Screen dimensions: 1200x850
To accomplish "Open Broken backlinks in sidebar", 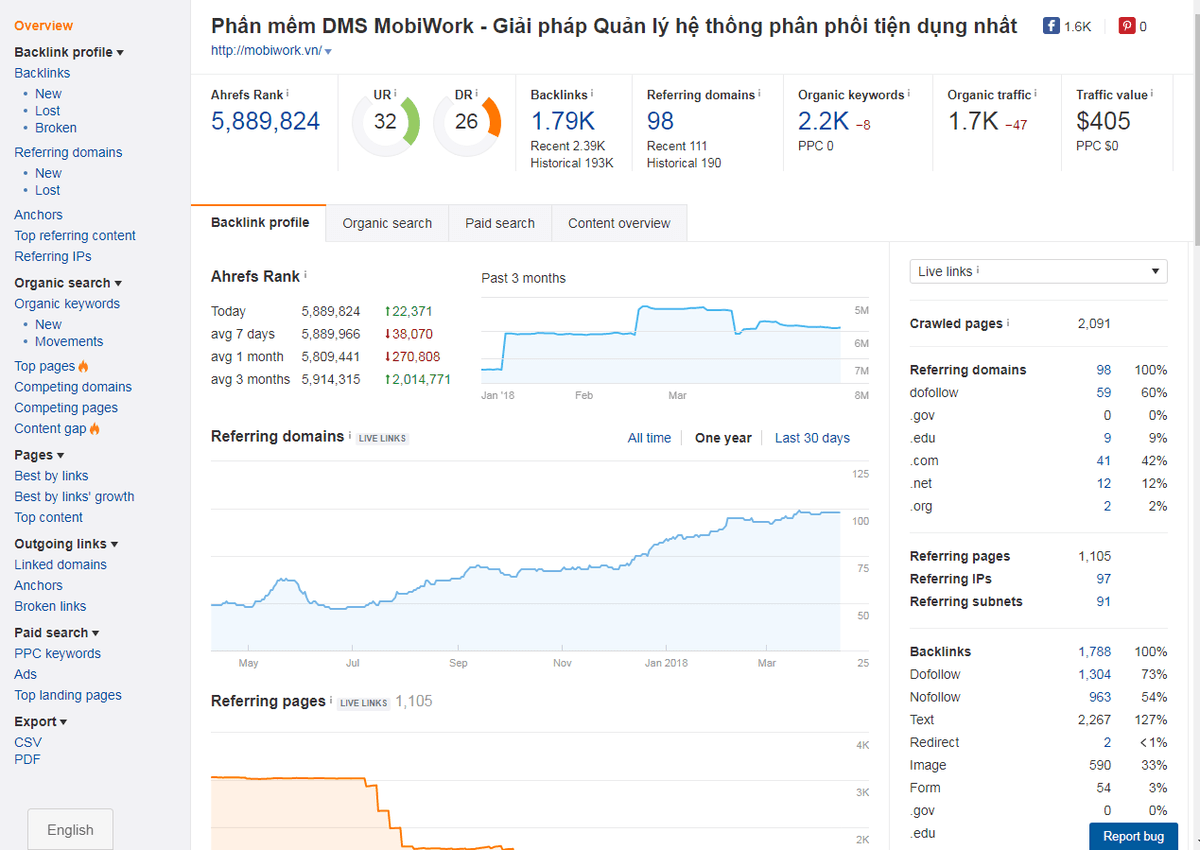I will (x=56, y=128).
